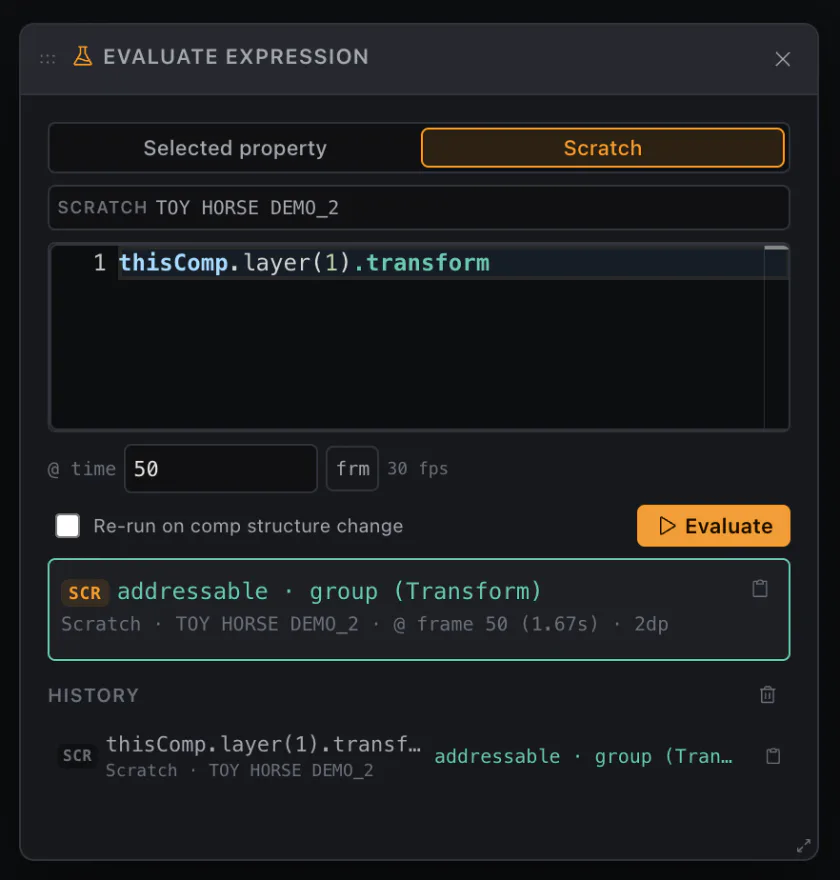Clear history with the trash icon

coord(768,695)
